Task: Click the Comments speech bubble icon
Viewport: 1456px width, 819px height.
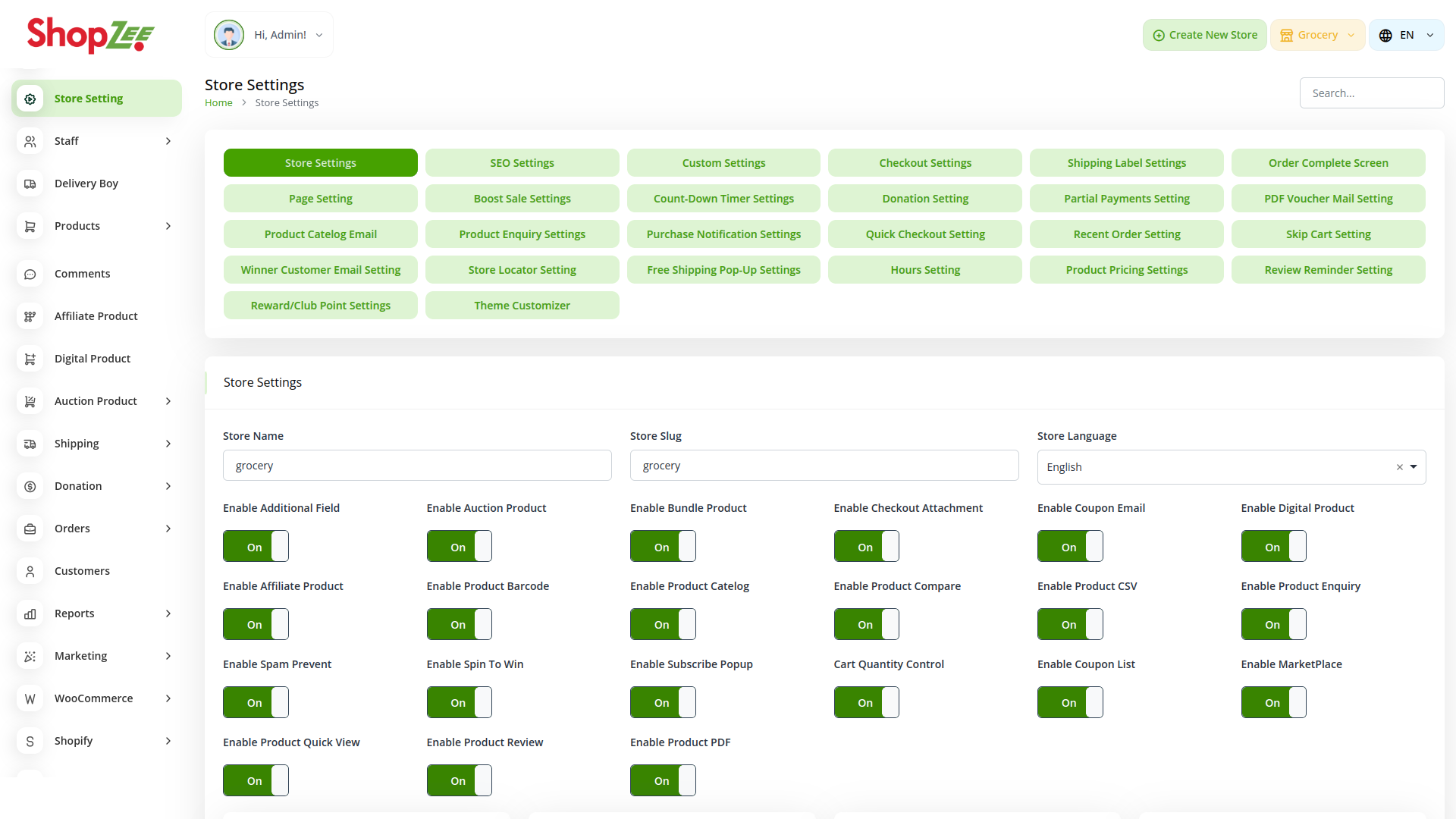Action: point(30,274)
